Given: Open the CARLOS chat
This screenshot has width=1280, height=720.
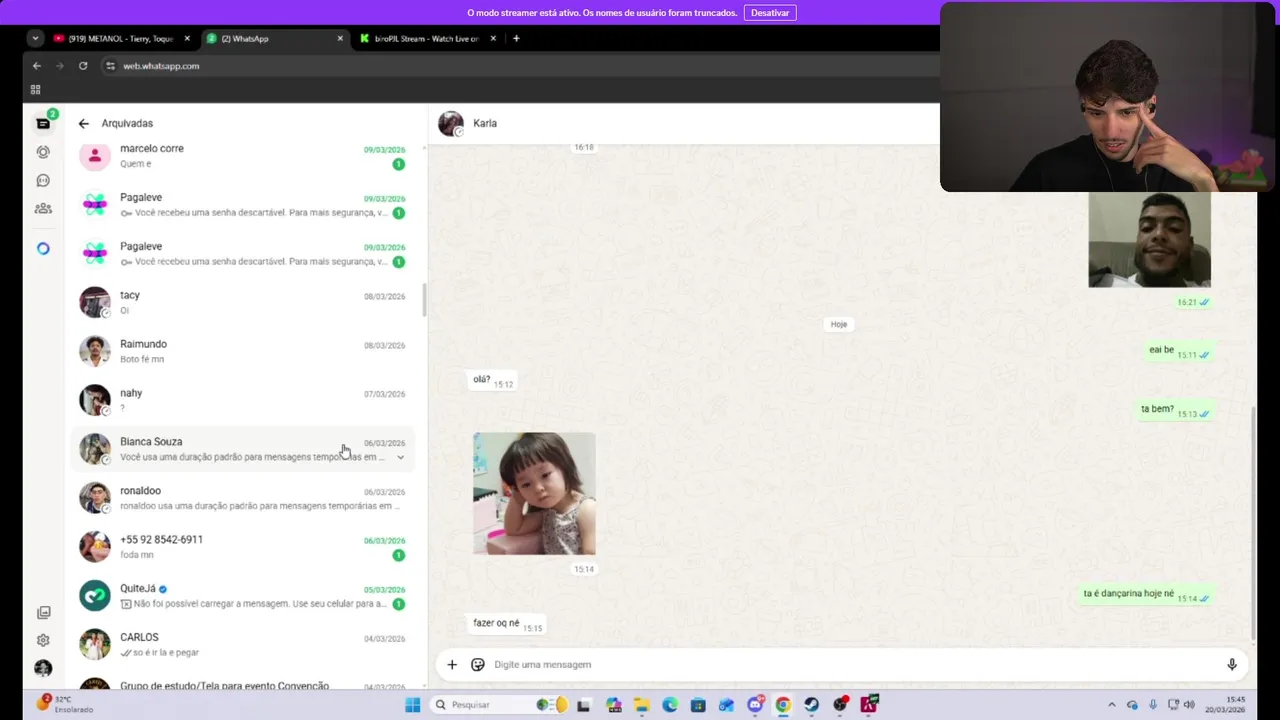Looking at the screenshot, I should [x=242, y=645].
